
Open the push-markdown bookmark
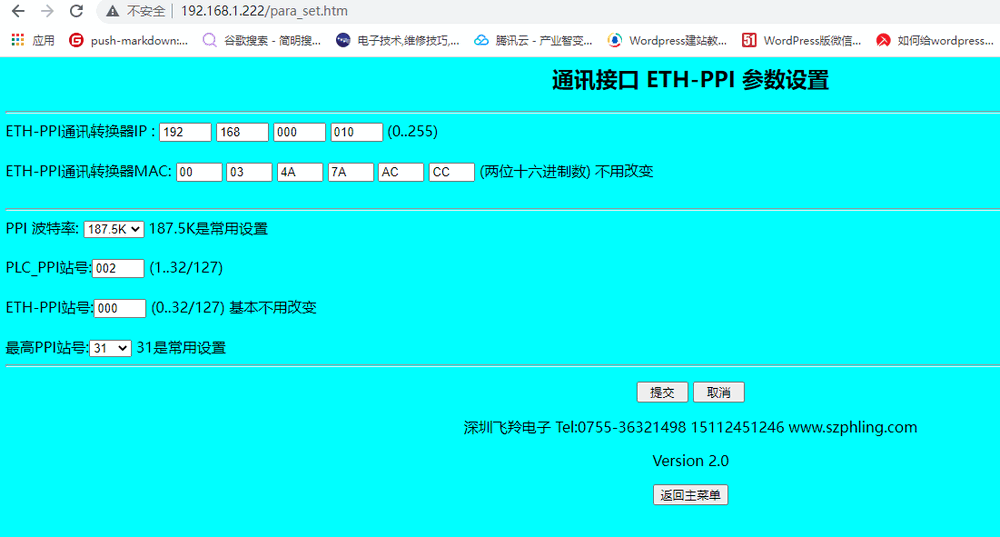point(128,41)
